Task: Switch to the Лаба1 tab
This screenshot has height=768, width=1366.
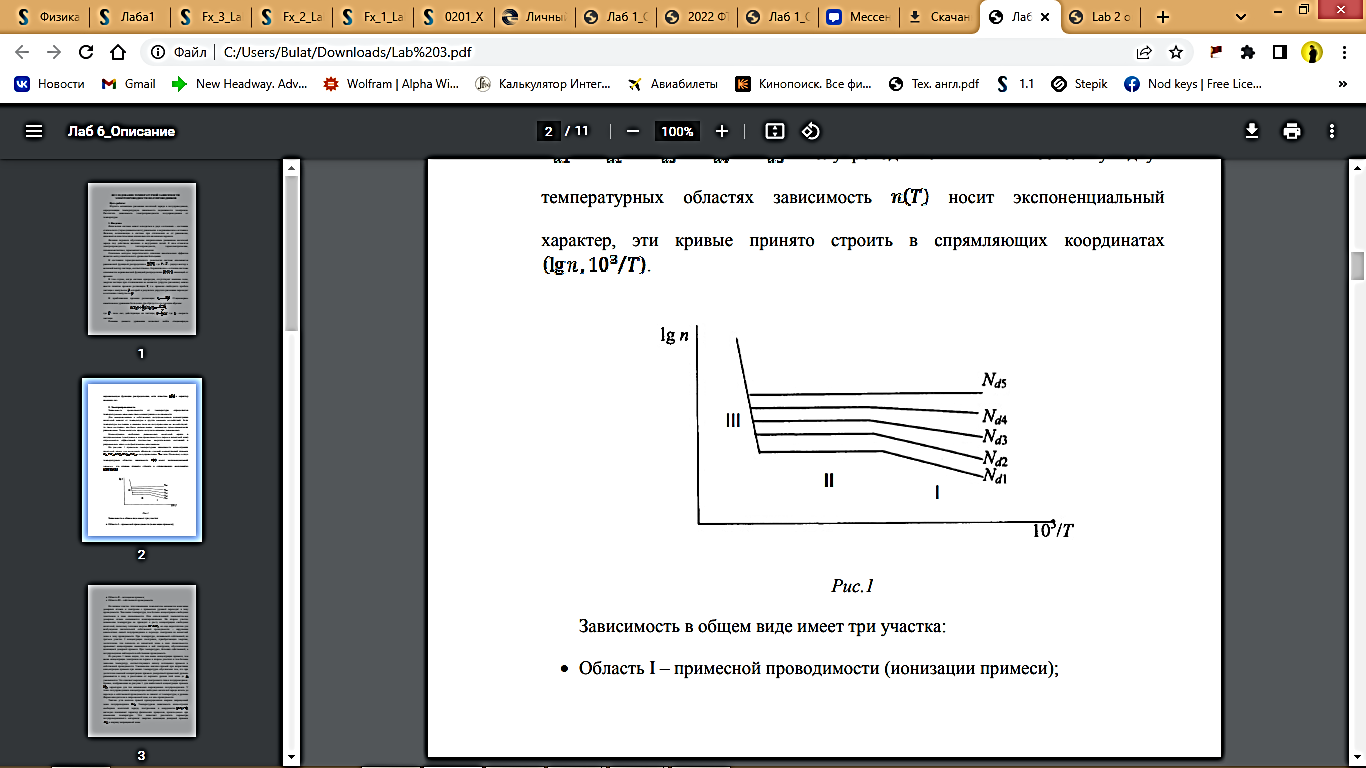Action: pyautogui.click(x=128, y=17)
